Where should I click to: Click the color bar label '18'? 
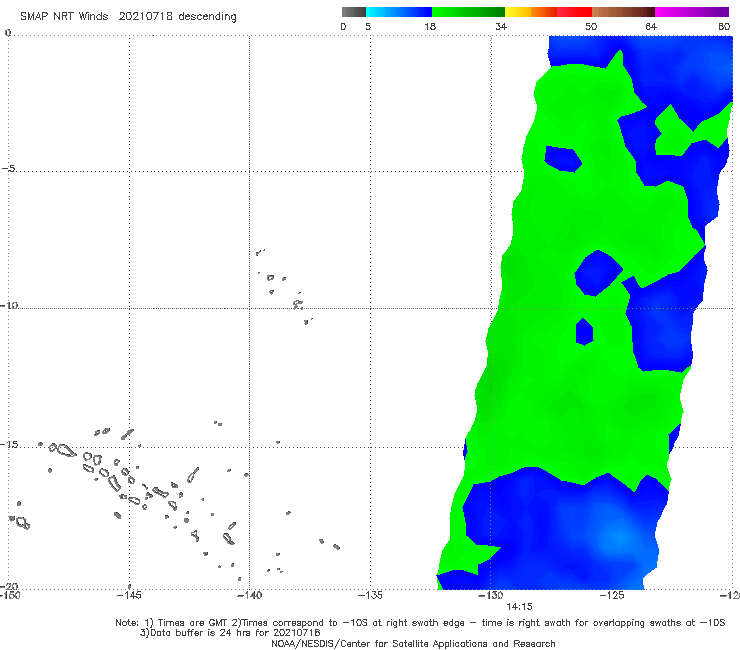tap(430, 26)
